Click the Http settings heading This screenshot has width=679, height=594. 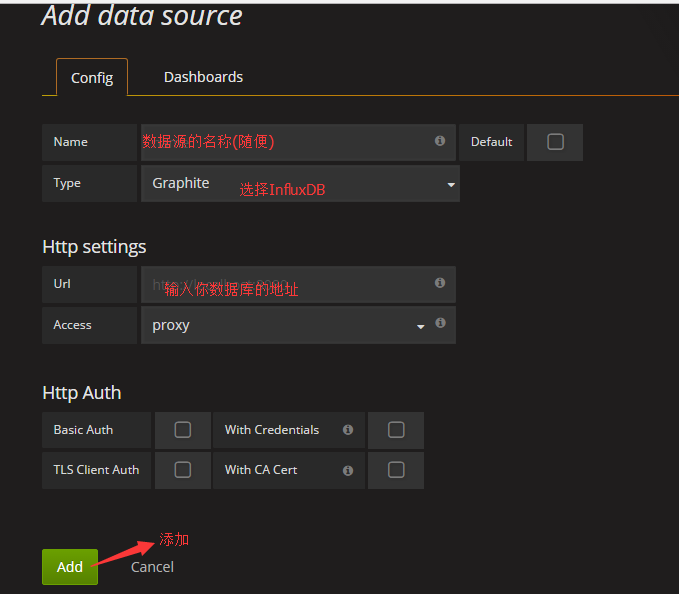[94, 247]
